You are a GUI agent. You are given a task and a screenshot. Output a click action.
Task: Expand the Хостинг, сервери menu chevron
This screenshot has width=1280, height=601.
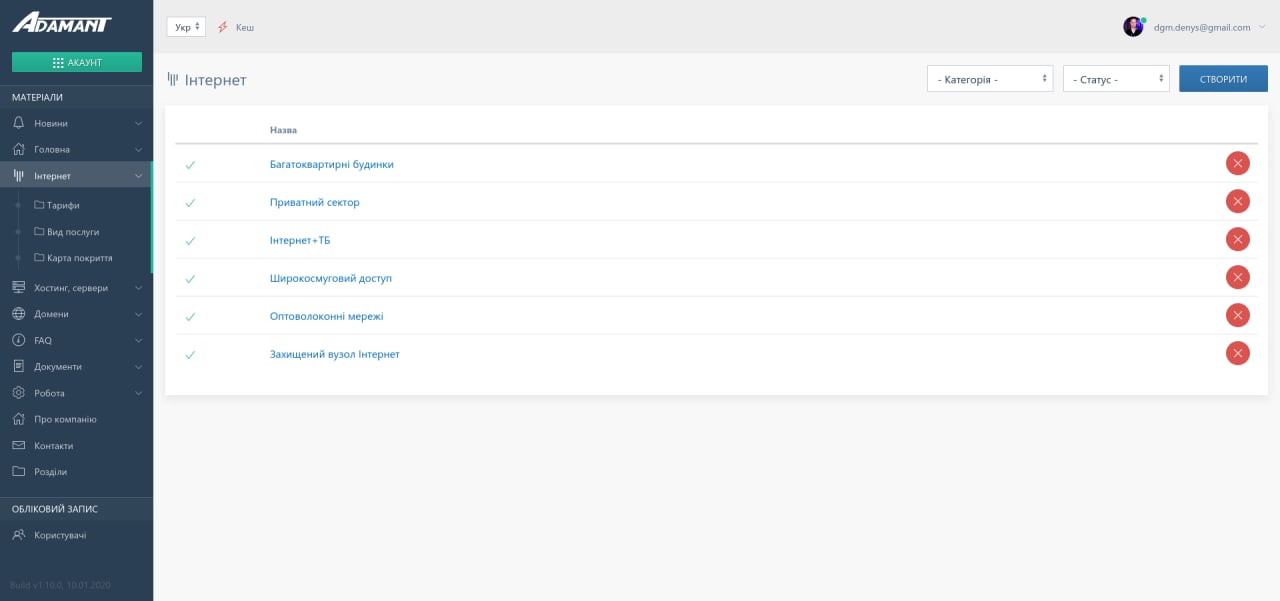click(x=139, y=288)
